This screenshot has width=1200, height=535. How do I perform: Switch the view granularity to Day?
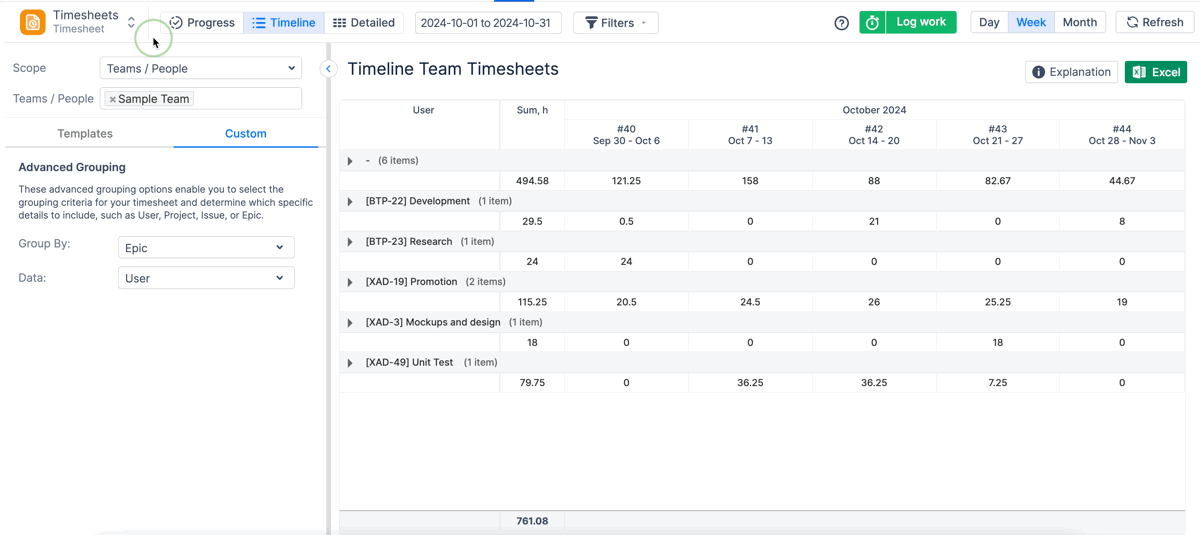pyautogui.click(x=989, y=22)
